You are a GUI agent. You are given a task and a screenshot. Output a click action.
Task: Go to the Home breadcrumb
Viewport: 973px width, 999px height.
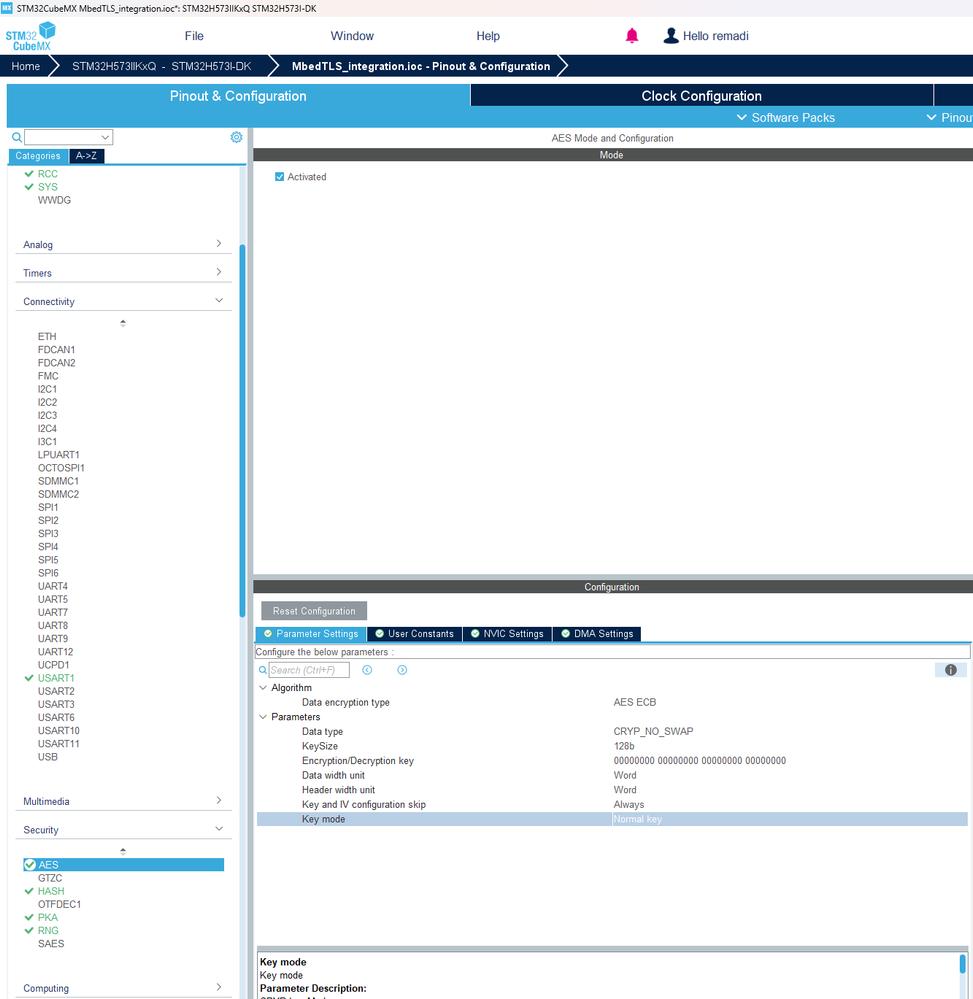tap(25, 66)
